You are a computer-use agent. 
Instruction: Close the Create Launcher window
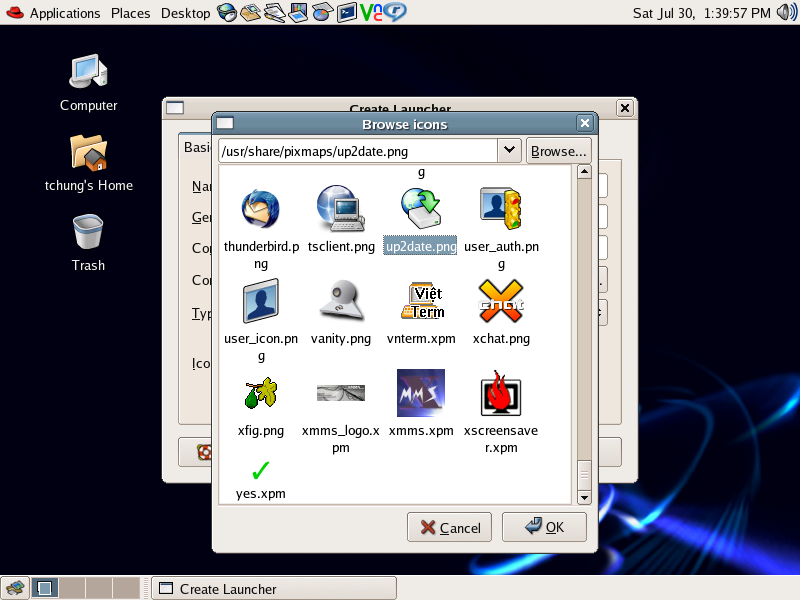click(625, 108)
